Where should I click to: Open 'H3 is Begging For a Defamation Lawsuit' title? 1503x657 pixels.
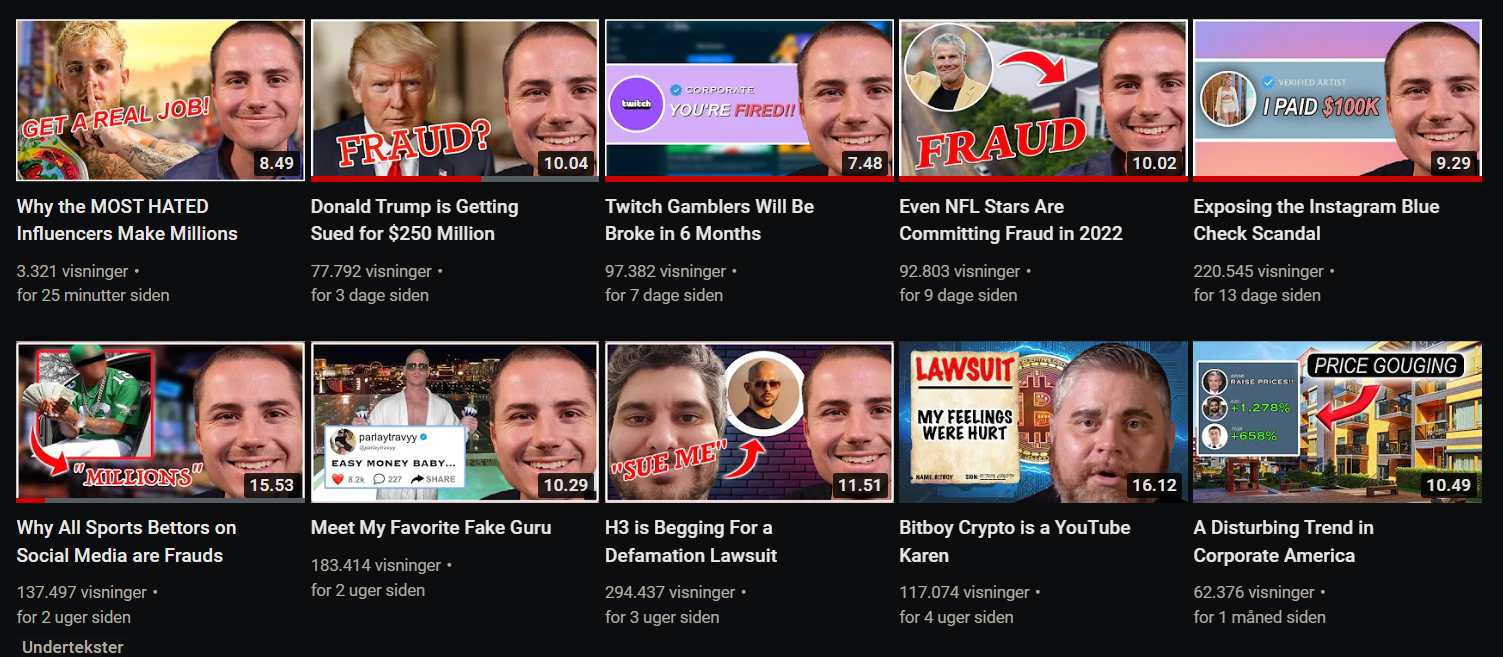[x=691, y=541]
